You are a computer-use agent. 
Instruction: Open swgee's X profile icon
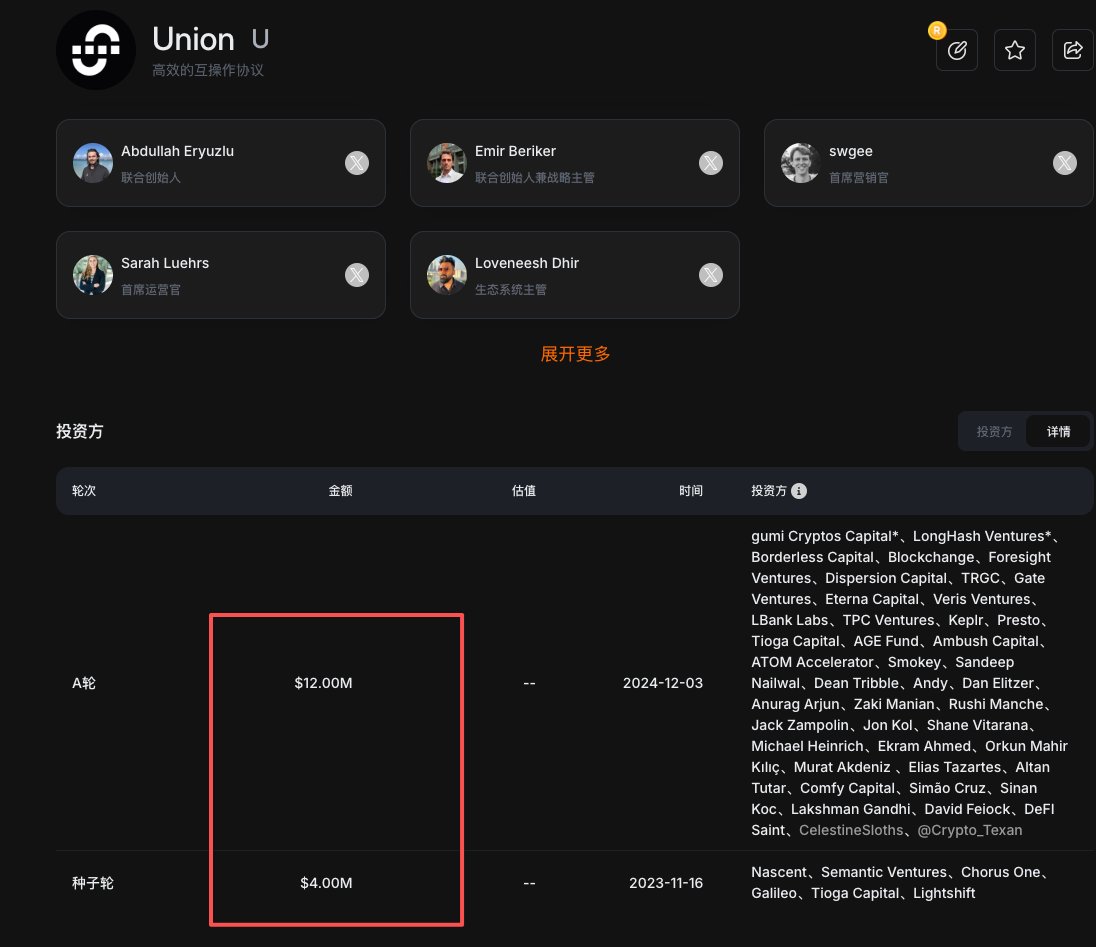1065,163
